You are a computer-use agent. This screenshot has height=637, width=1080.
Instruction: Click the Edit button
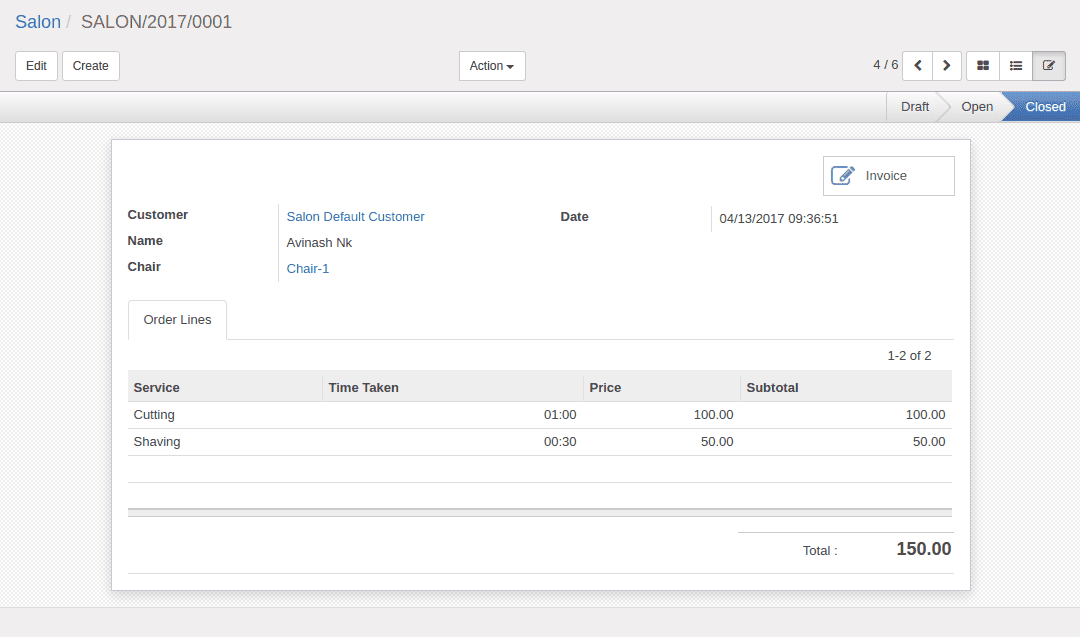(37, 66)
